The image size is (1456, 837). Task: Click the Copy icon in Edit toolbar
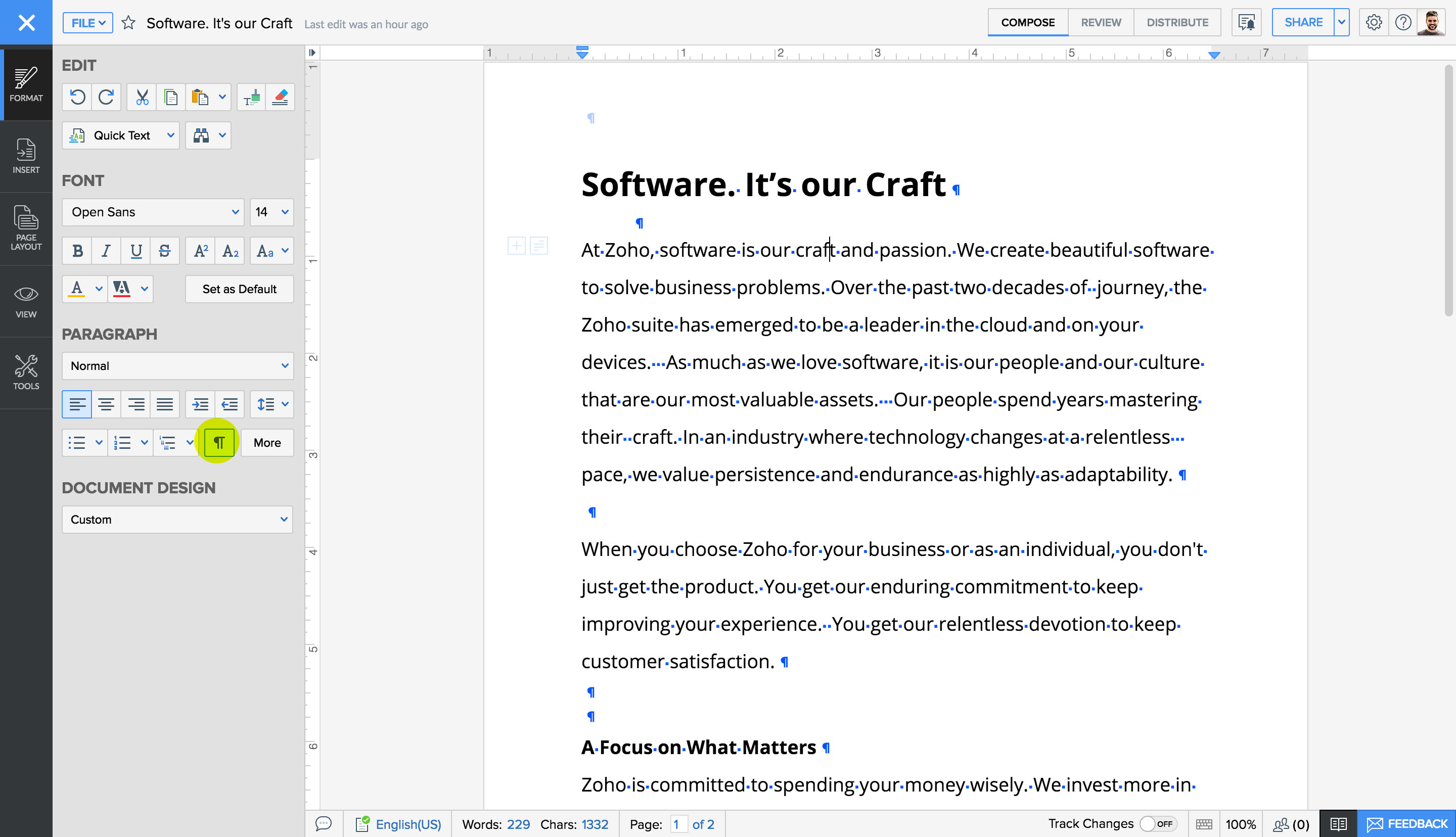[173, 97]
